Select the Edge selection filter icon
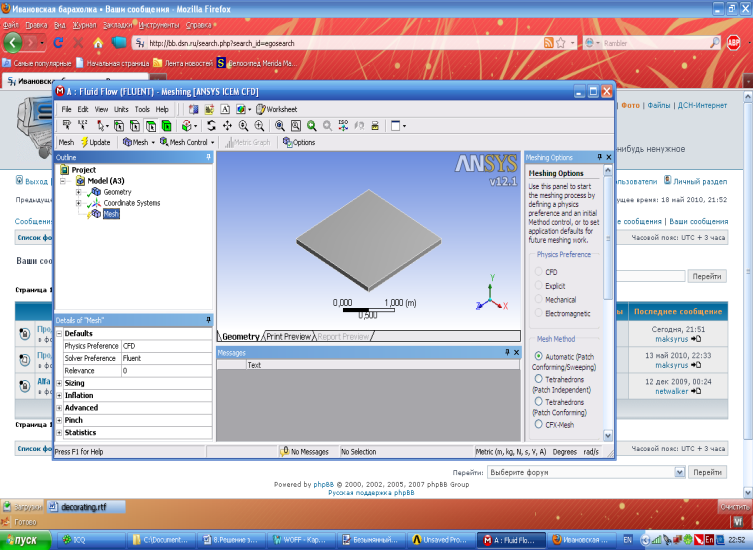This screenshot has height=550, width=753. pyautogui.click(x=135, y=126)
